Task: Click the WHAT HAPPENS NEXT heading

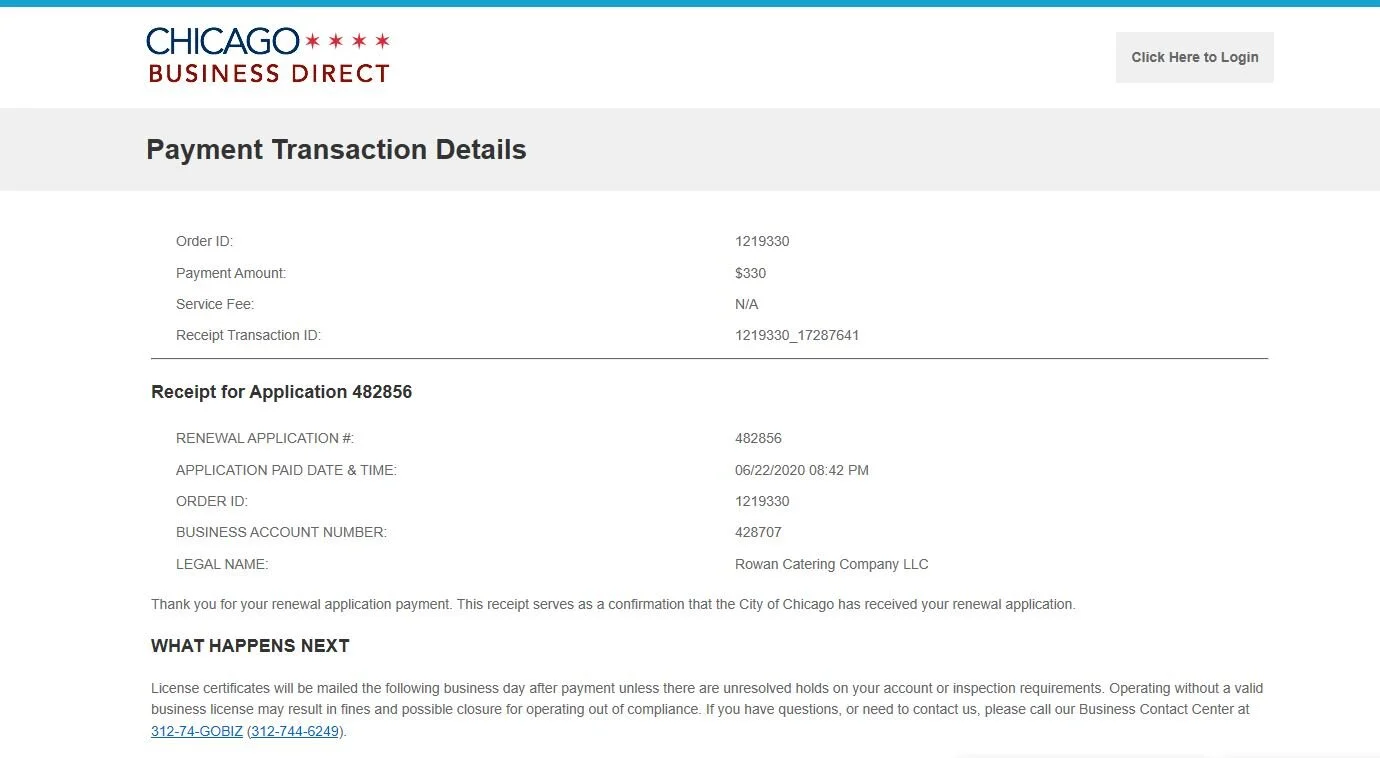Action: point(249,646)
